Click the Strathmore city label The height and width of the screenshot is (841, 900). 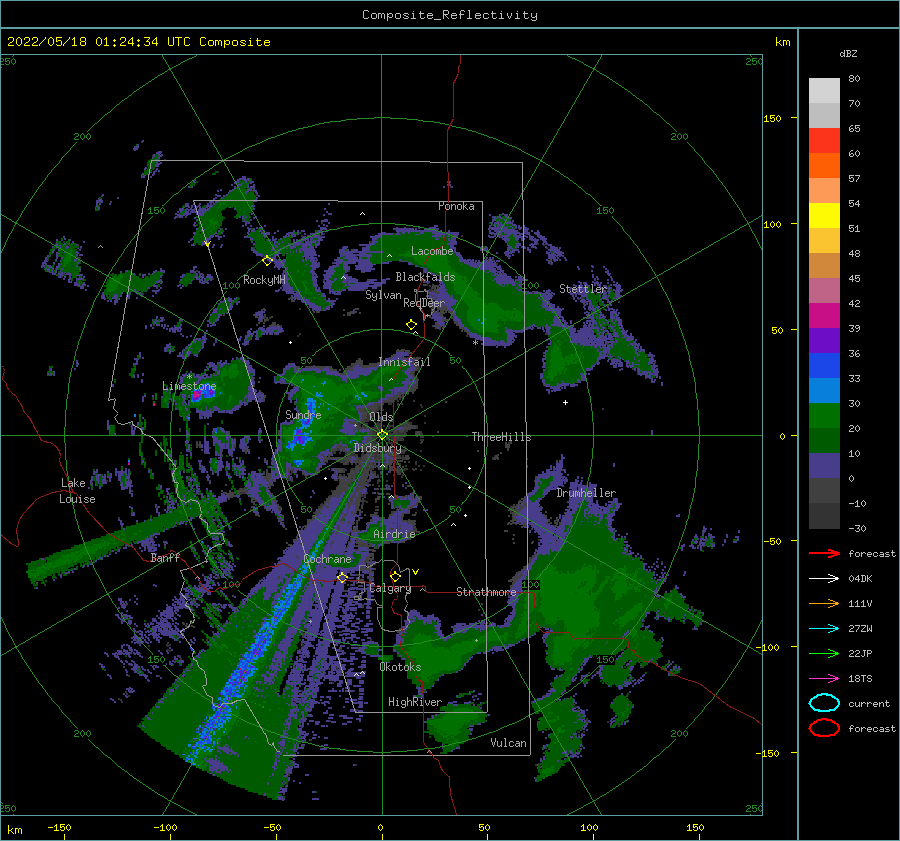click(486, 592)
